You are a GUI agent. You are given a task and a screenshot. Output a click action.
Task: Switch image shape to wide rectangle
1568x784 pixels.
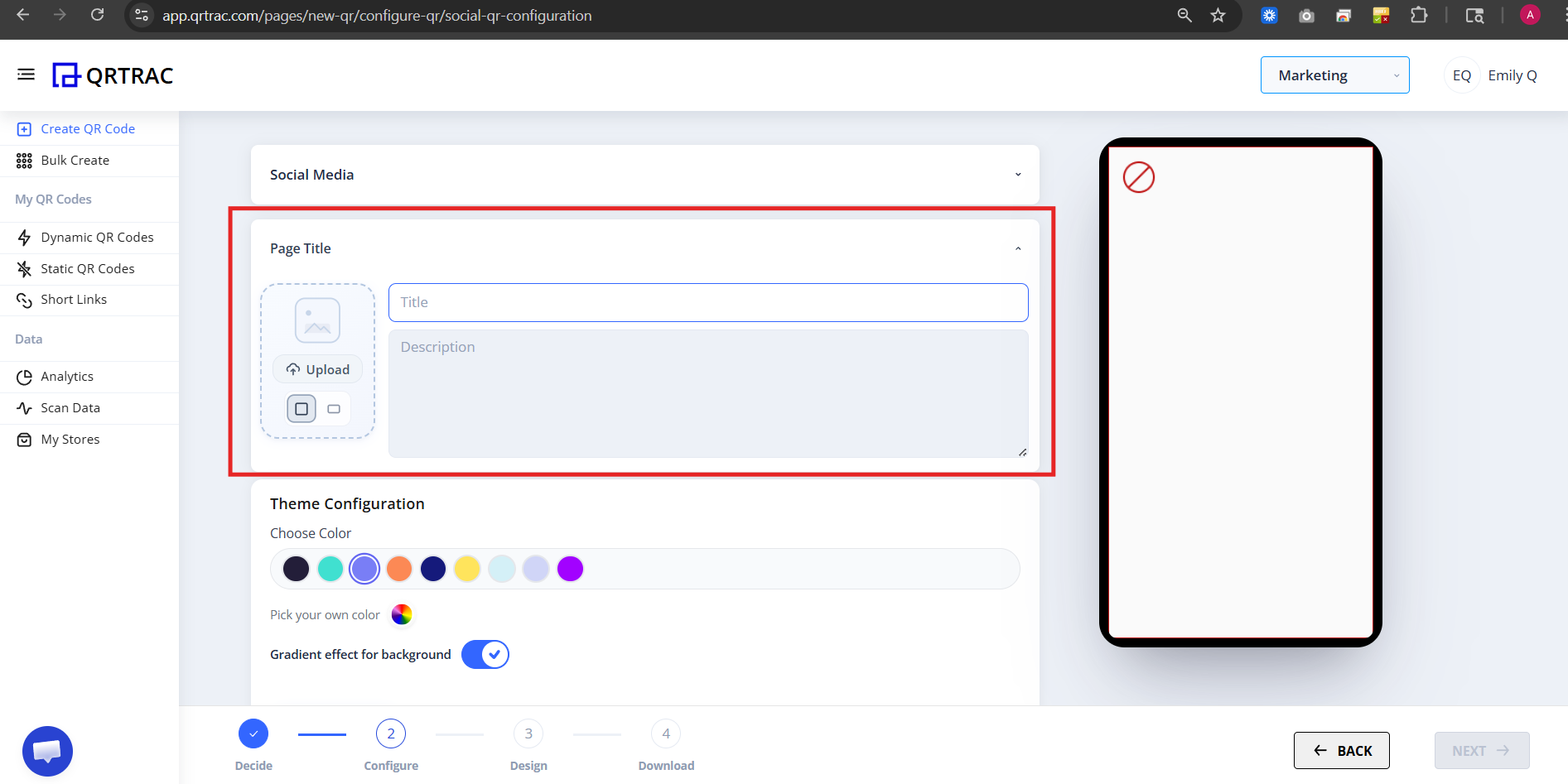pyautogui.click(x=333, y=408)
